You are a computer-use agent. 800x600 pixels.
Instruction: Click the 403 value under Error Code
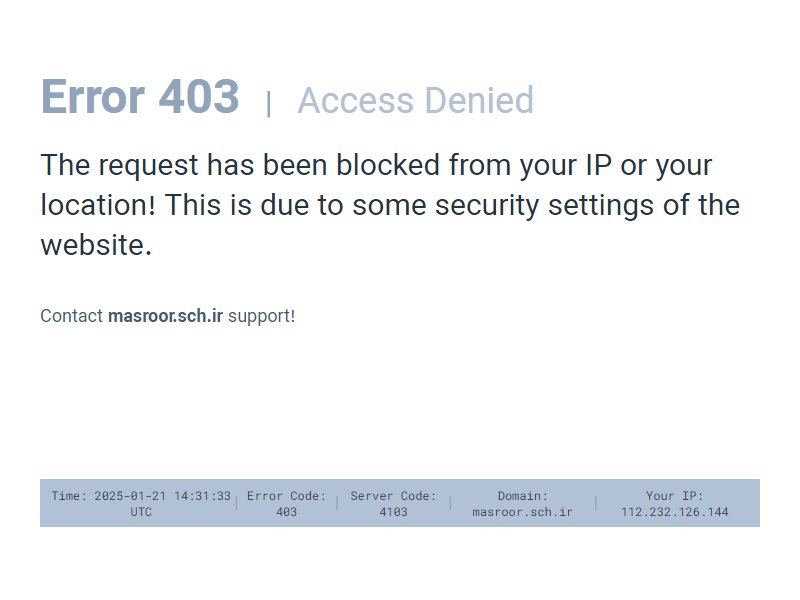click(286, 512)
